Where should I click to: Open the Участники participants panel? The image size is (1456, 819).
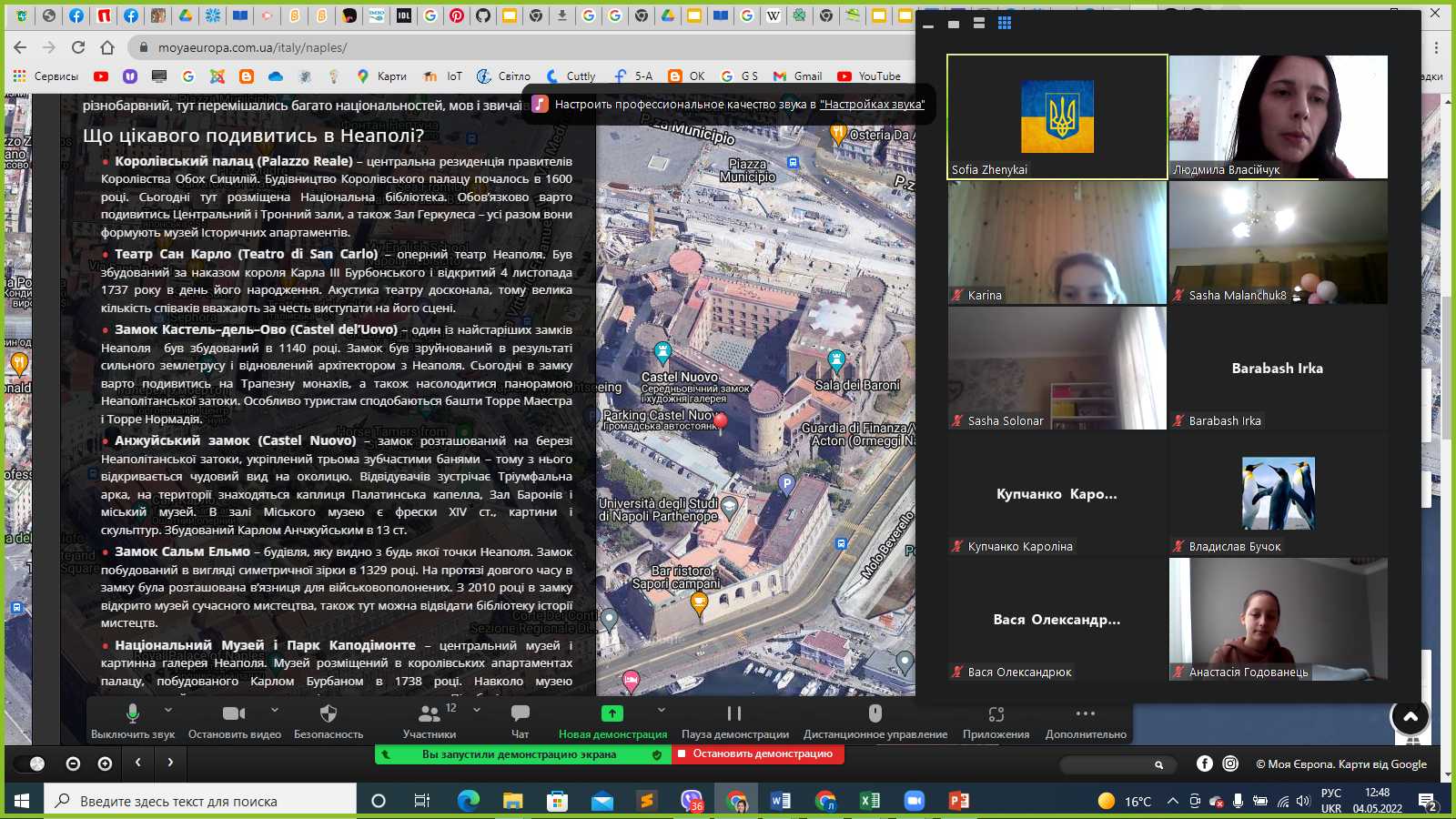(429, 714)
